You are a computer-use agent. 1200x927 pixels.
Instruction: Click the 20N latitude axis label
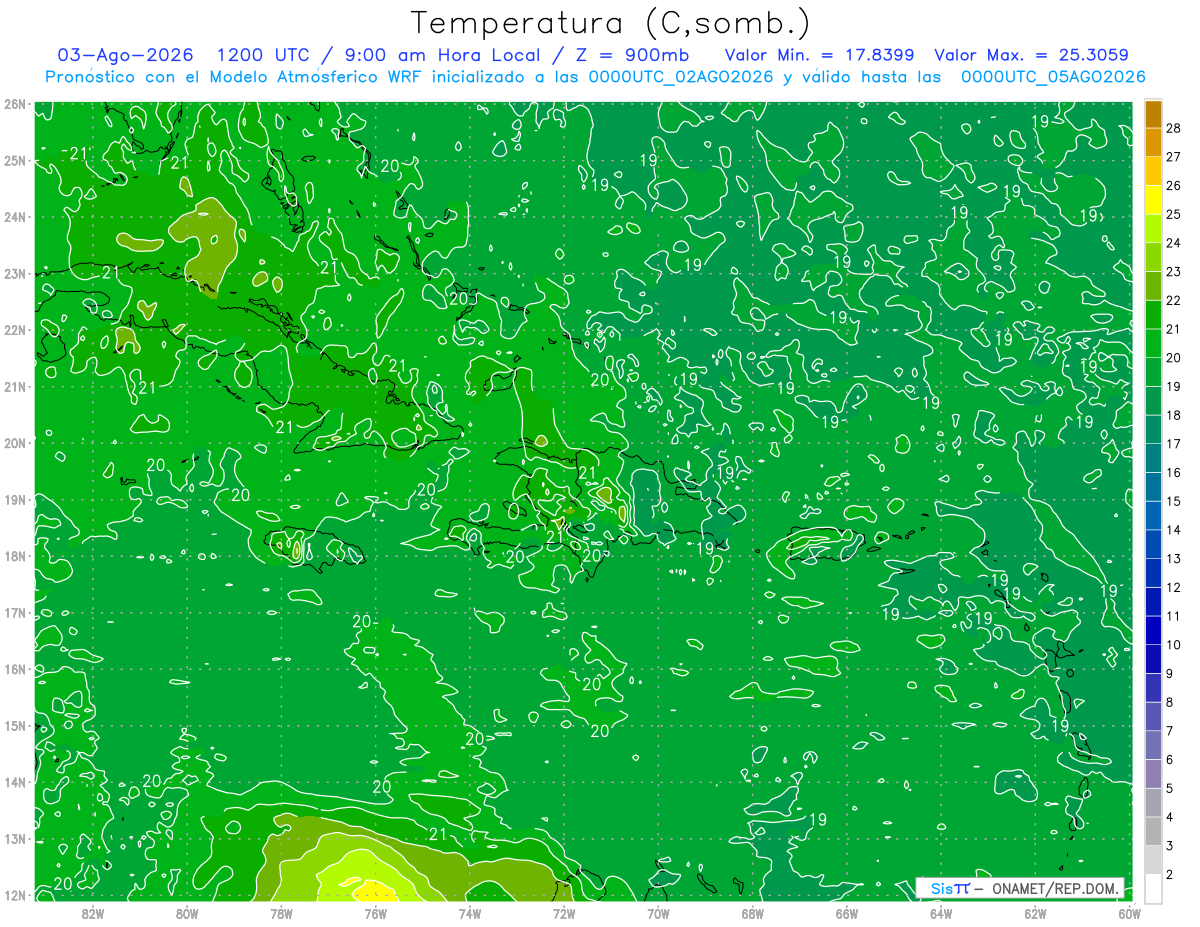pyautogui.click(x=14, y=443)
